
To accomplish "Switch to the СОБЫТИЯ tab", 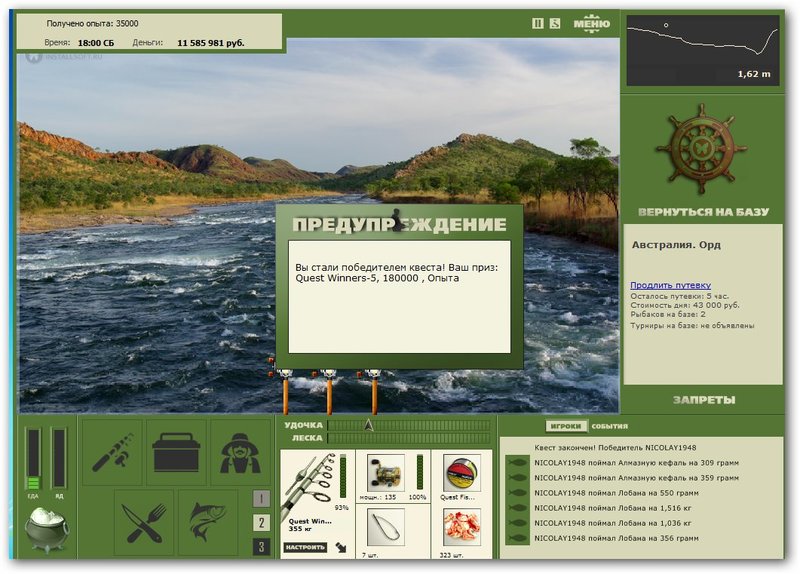I will coord(609,426).
